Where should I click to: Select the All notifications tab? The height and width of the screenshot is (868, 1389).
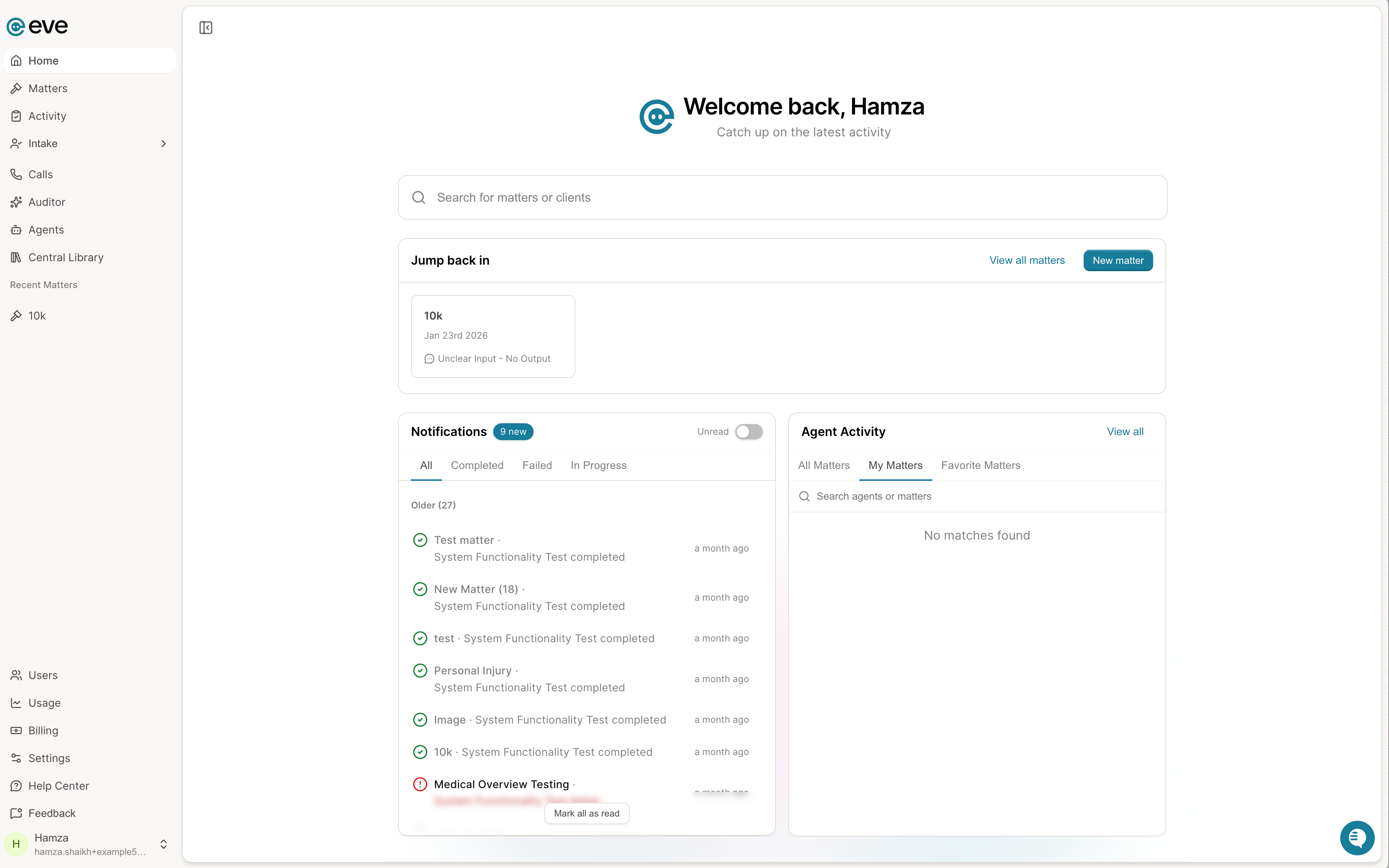tap(426, 465)
